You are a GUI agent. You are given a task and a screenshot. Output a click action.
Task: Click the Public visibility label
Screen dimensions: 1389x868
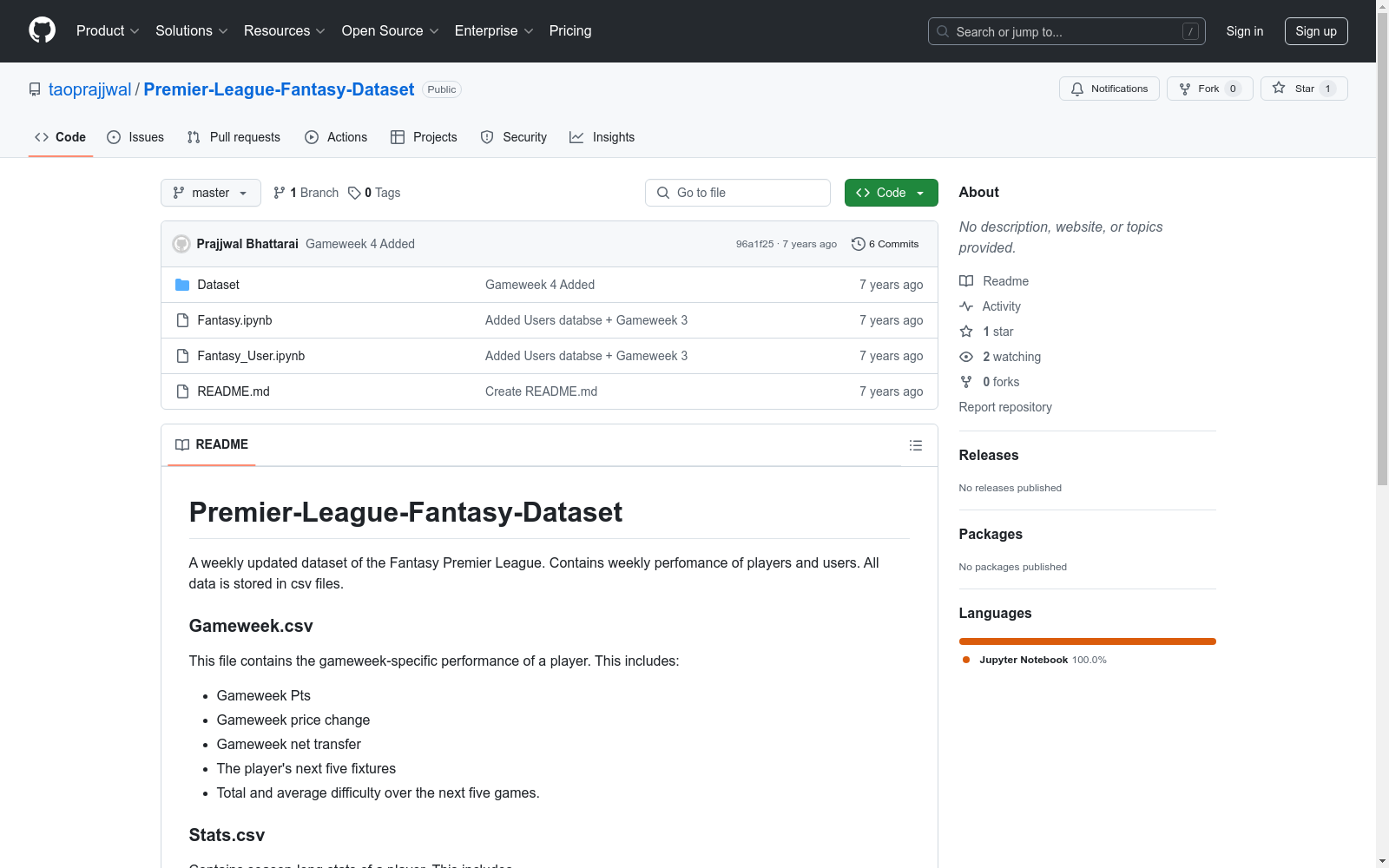tap(442, 89)
